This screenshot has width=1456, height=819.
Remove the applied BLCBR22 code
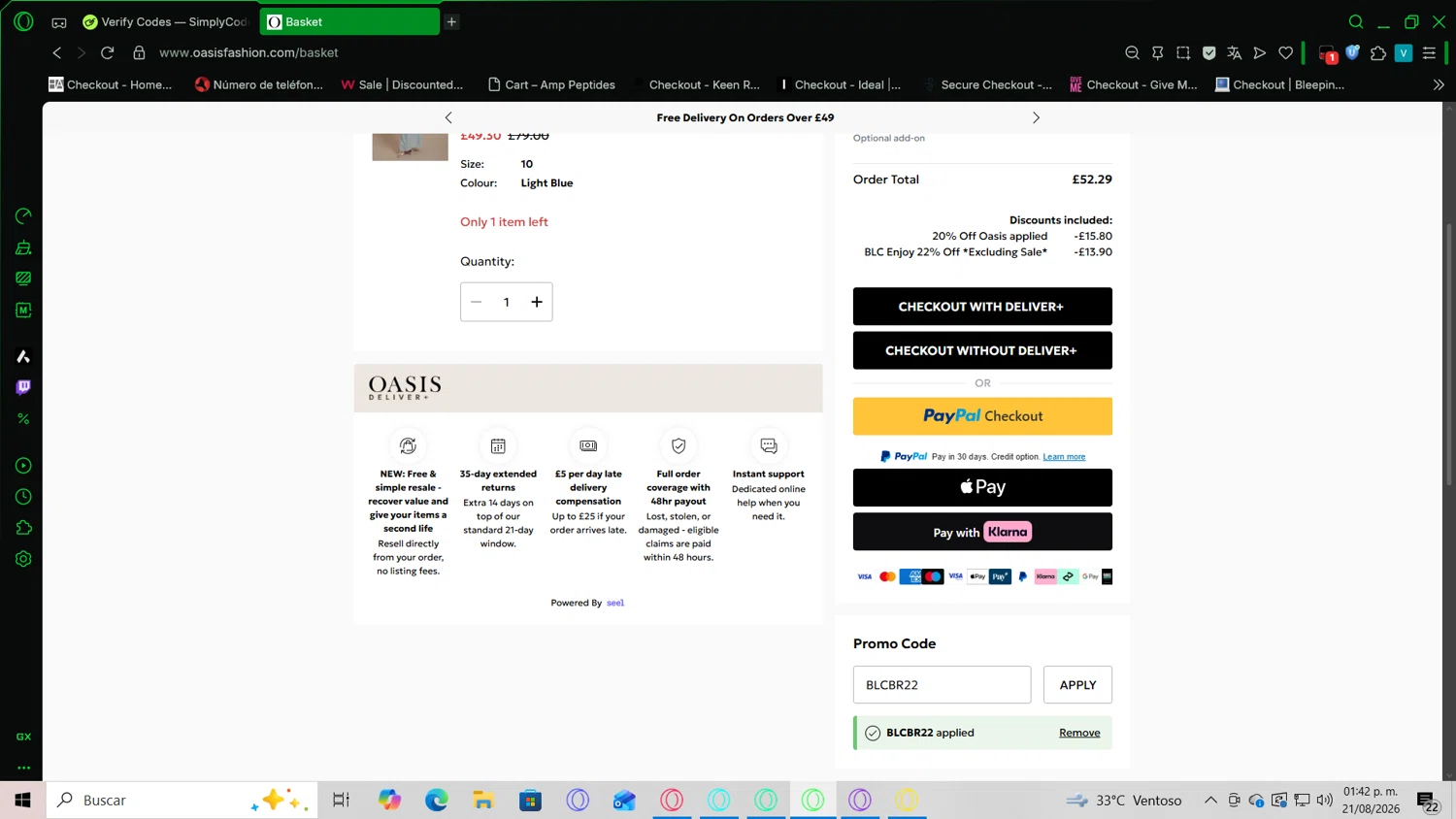pos(1079,733)
